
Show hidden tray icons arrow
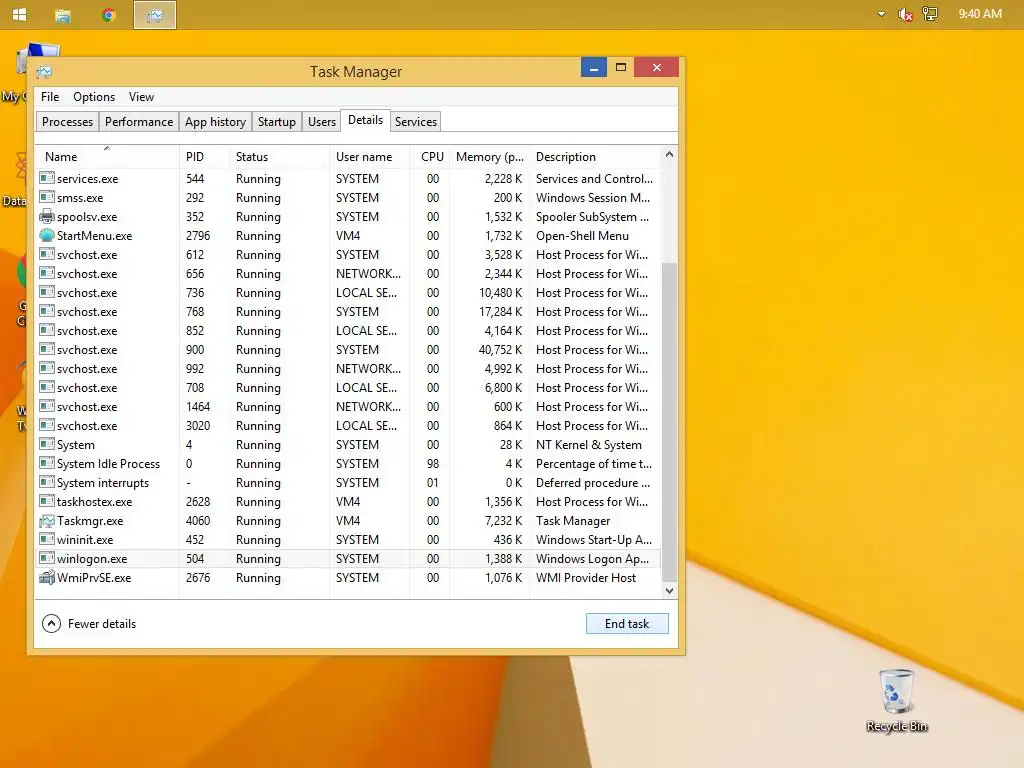(881, 14)
